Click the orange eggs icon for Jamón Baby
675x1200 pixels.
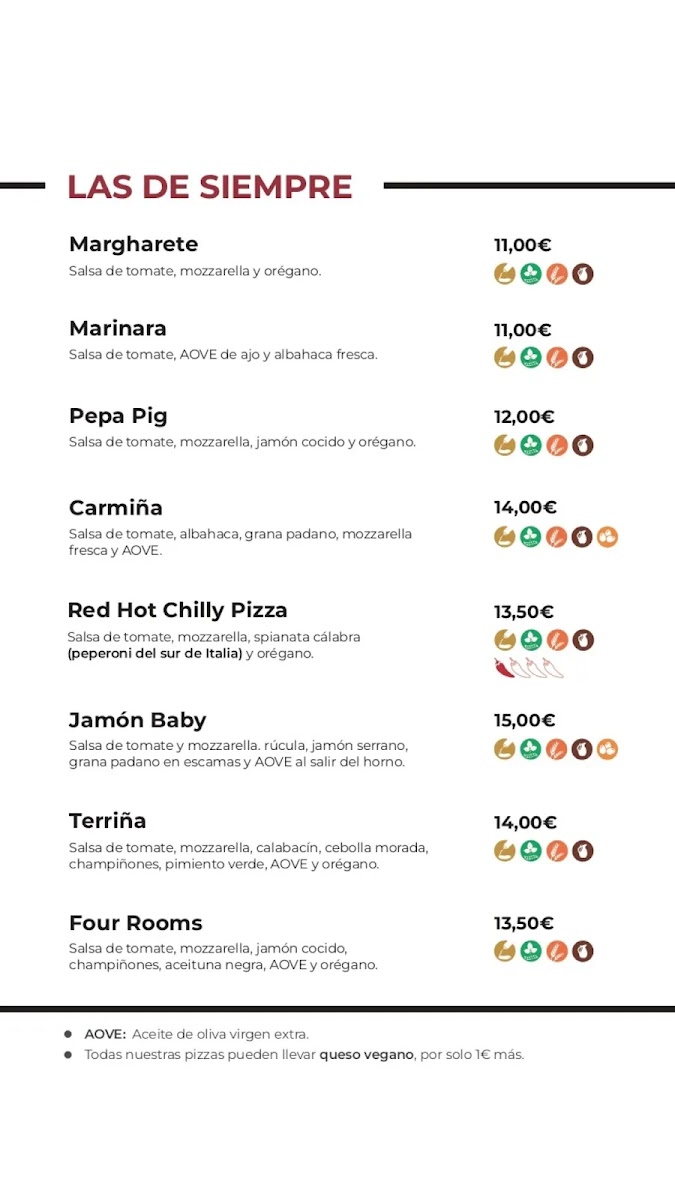pos(608,749)
